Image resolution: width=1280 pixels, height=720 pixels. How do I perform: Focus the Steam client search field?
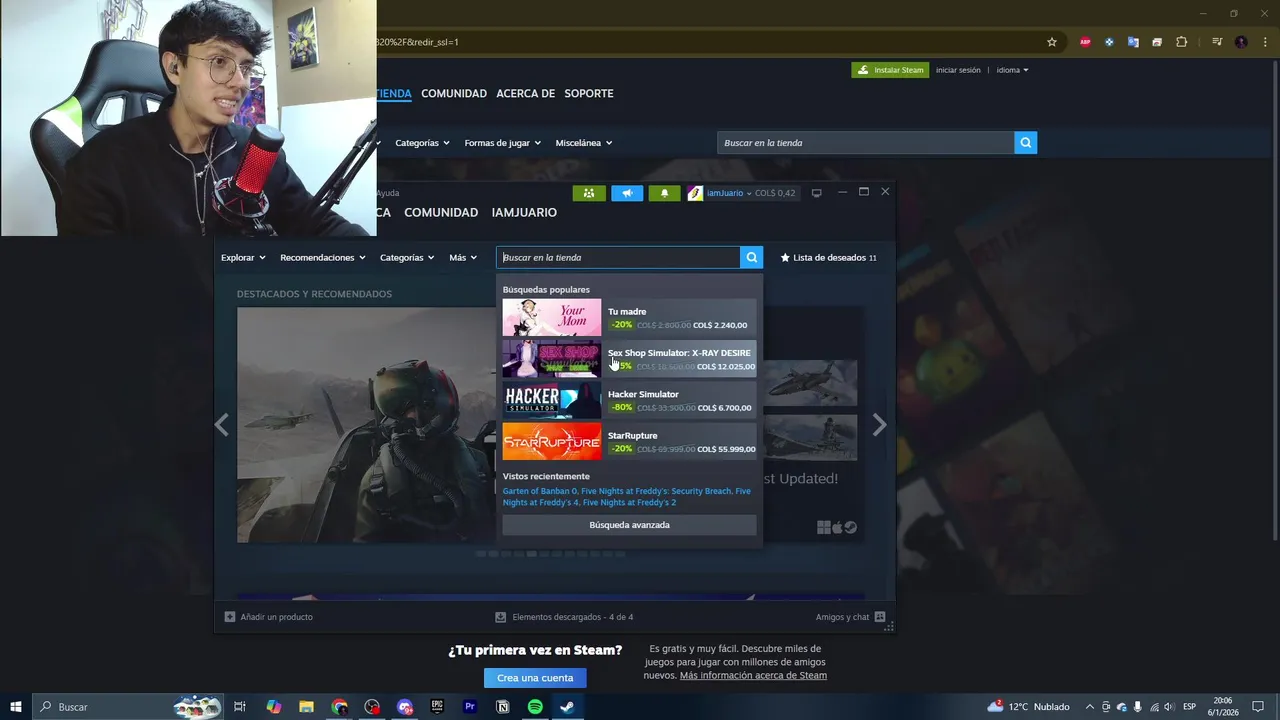point(618,257)
